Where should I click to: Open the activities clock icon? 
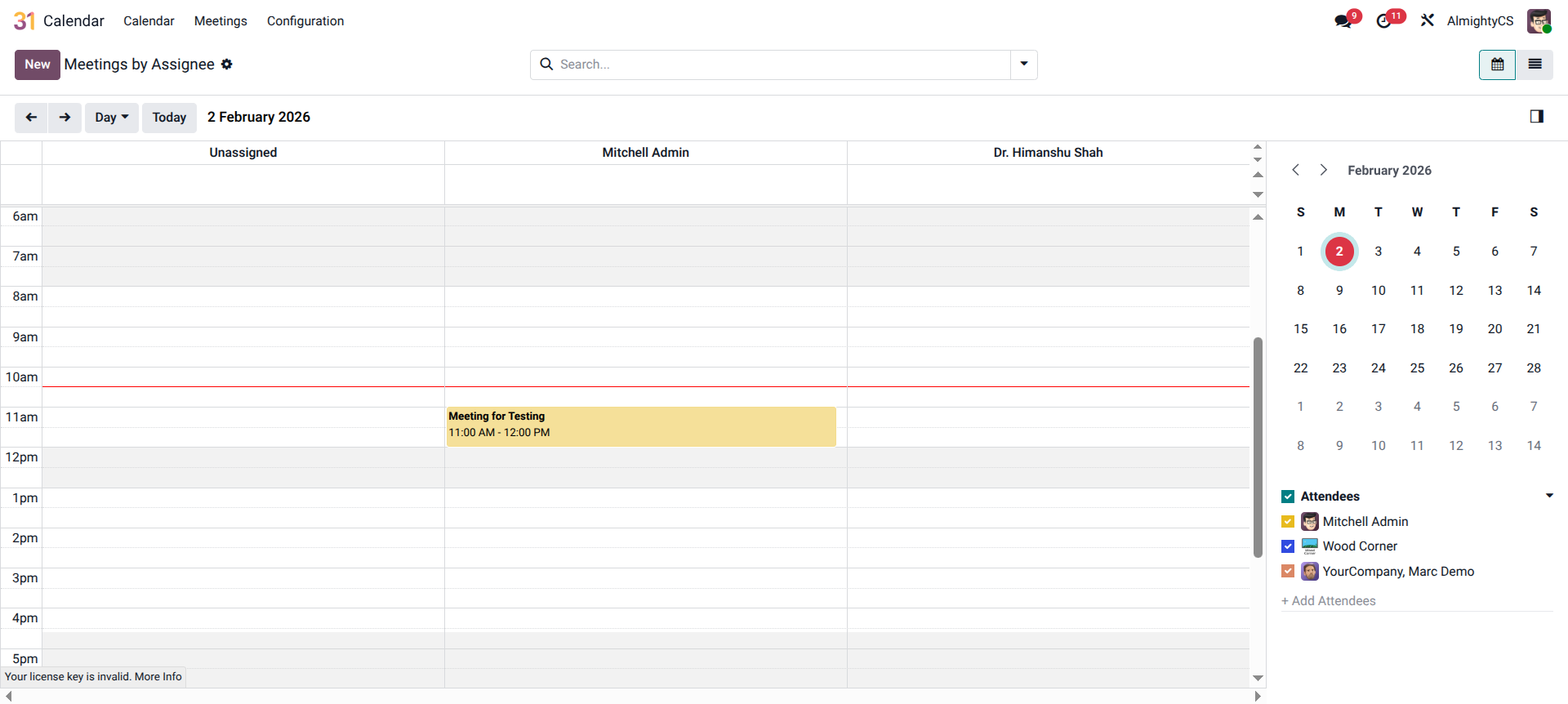[x=1384, y=21]
